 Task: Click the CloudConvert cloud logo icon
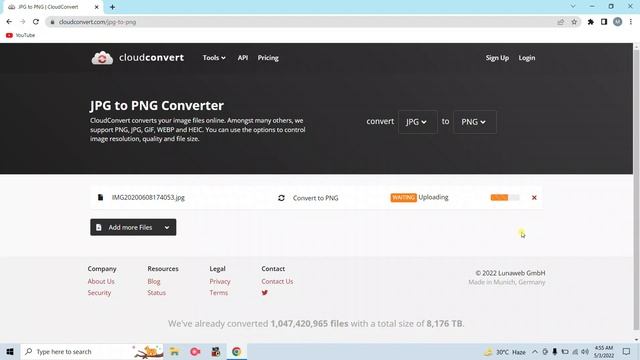[102, 58]
